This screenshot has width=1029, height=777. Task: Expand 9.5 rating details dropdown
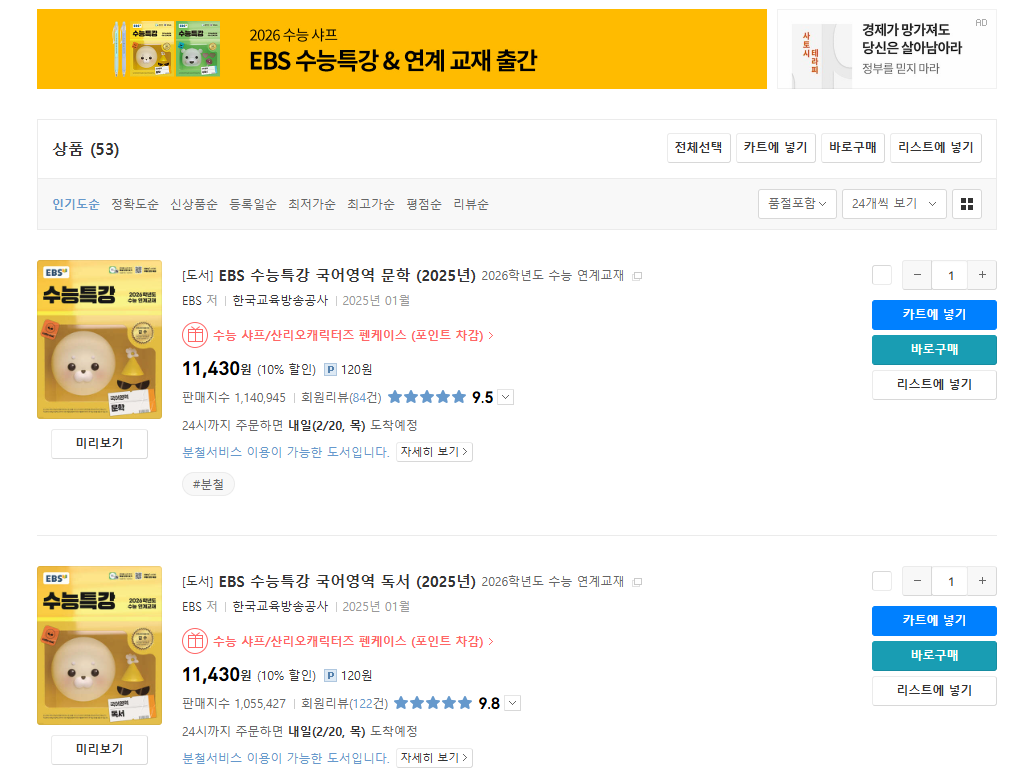click(505, 397)
